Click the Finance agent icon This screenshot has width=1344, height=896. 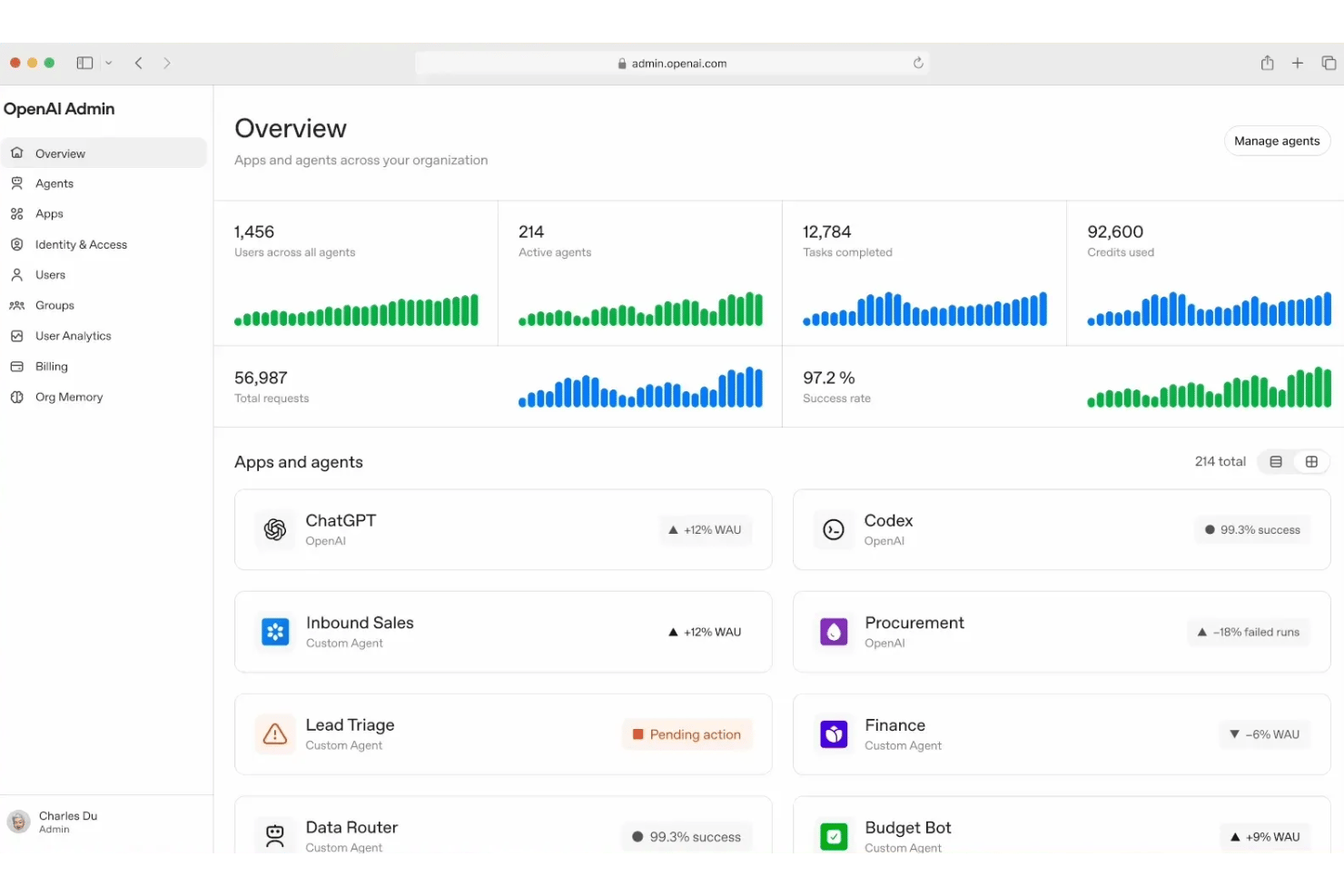[x=834, y=734]
